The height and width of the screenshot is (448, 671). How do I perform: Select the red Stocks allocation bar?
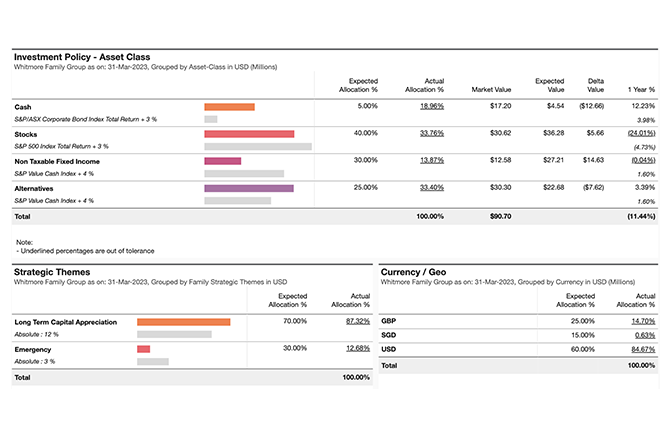pyautogui.click(x=249, y=133)
